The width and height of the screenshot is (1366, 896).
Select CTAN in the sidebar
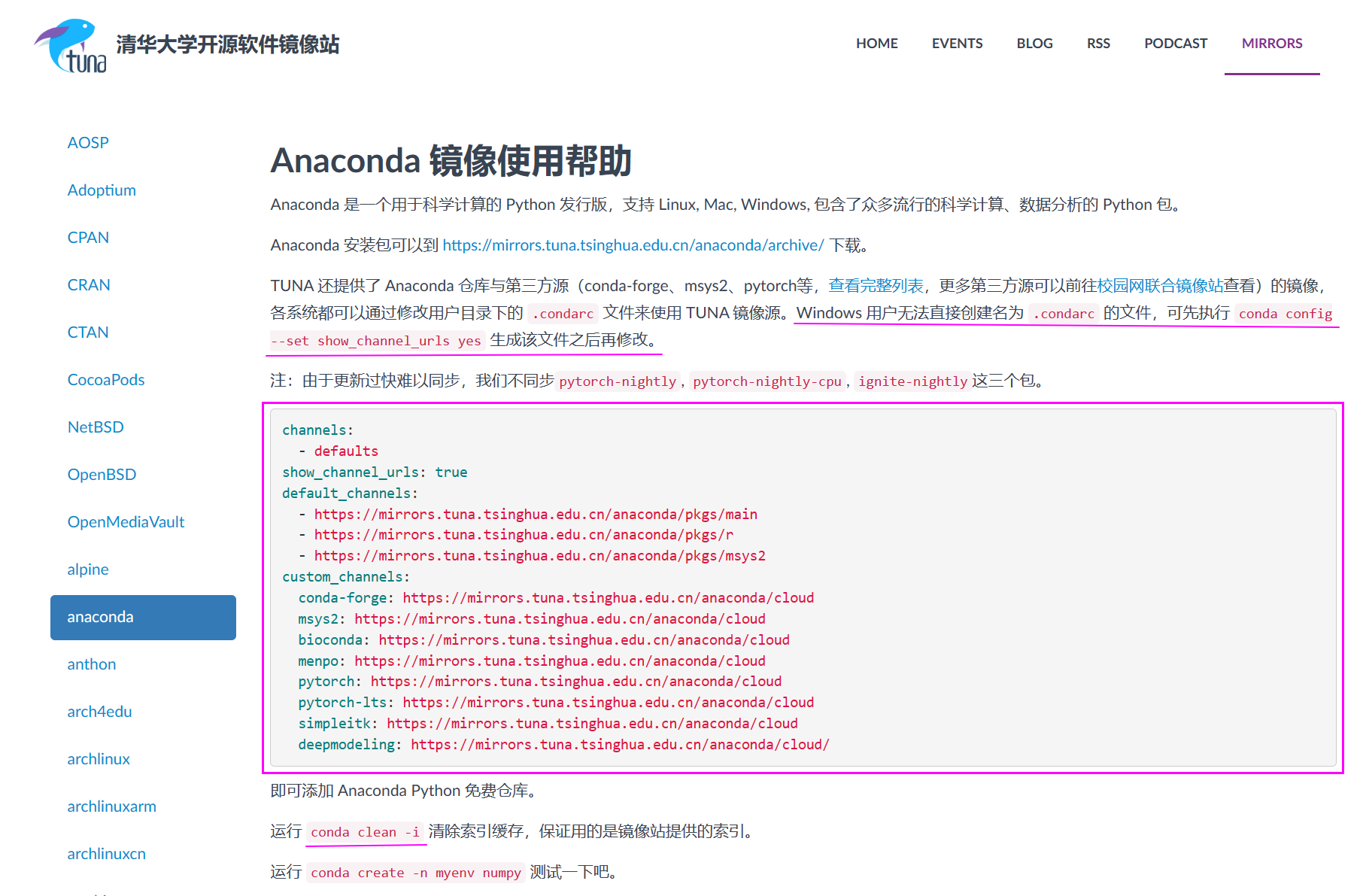coord(88,333)
